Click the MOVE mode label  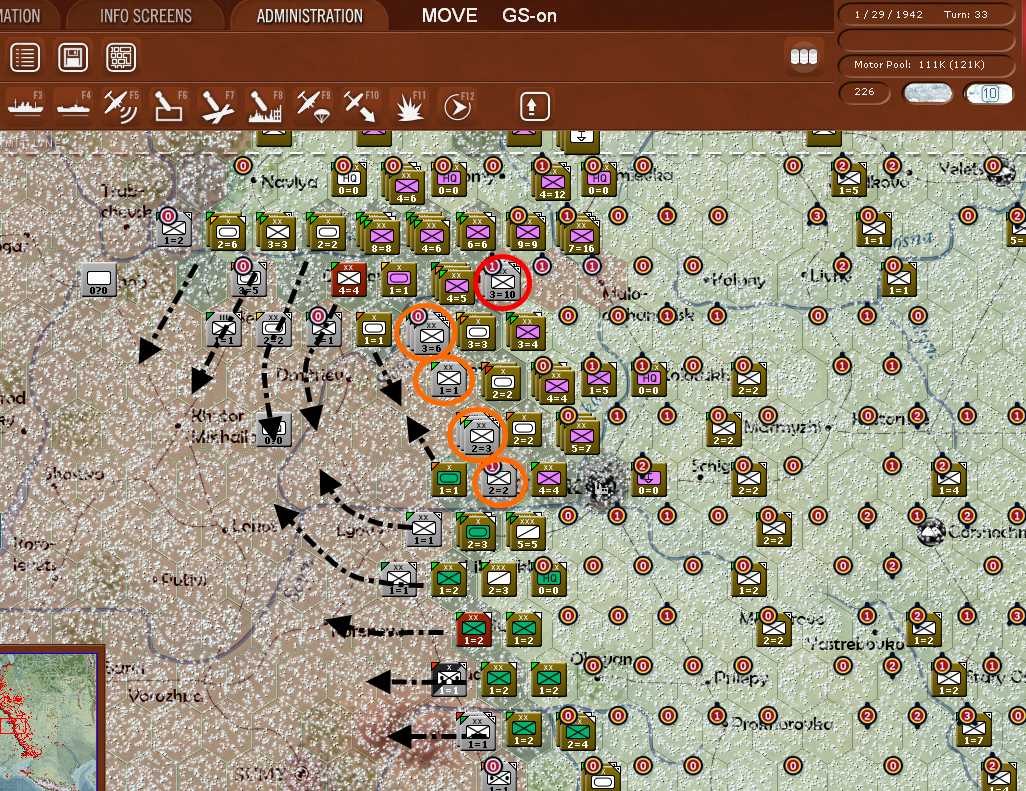[x=449, y=15]
